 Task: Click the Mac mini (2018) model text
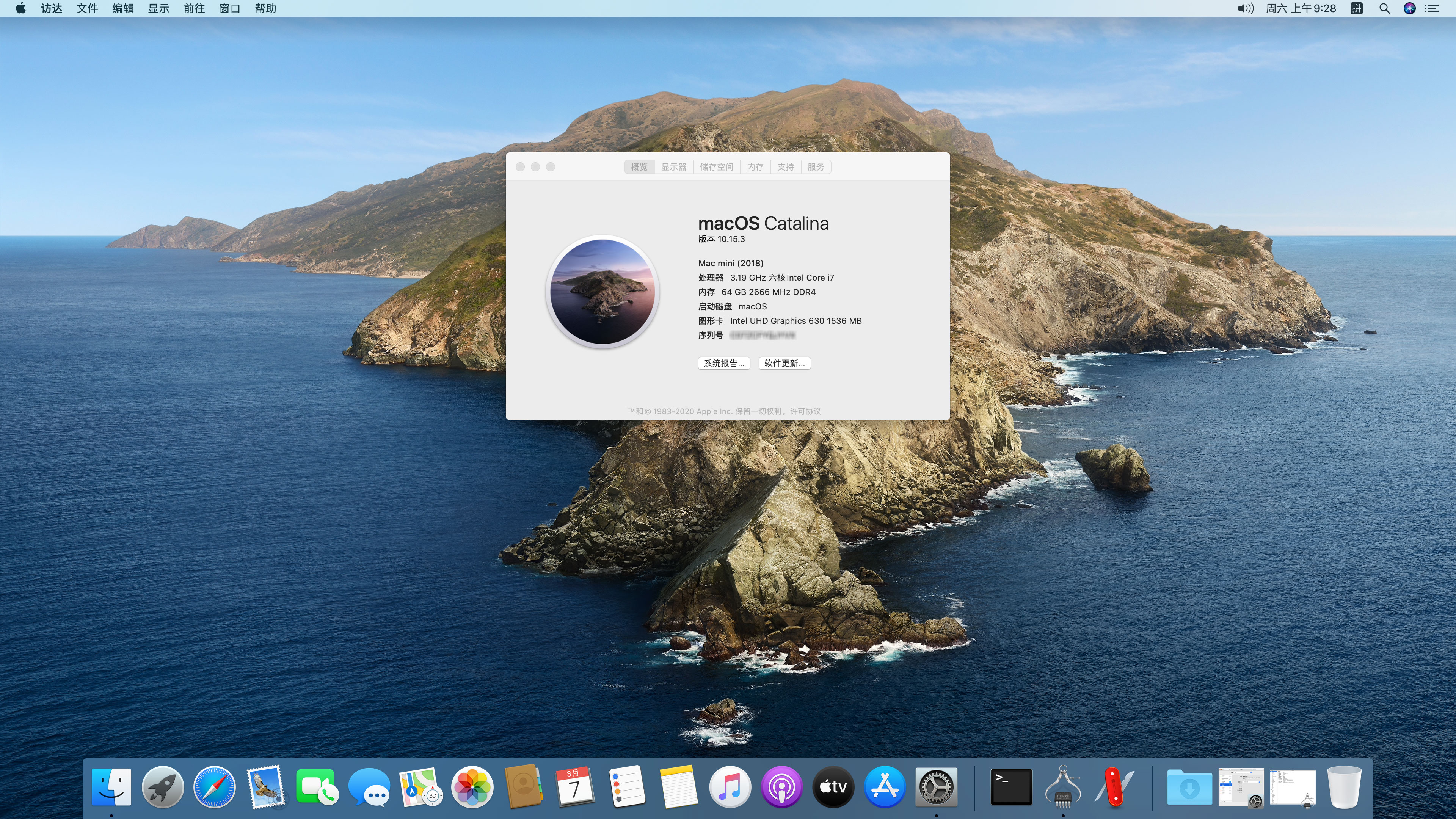731,264
